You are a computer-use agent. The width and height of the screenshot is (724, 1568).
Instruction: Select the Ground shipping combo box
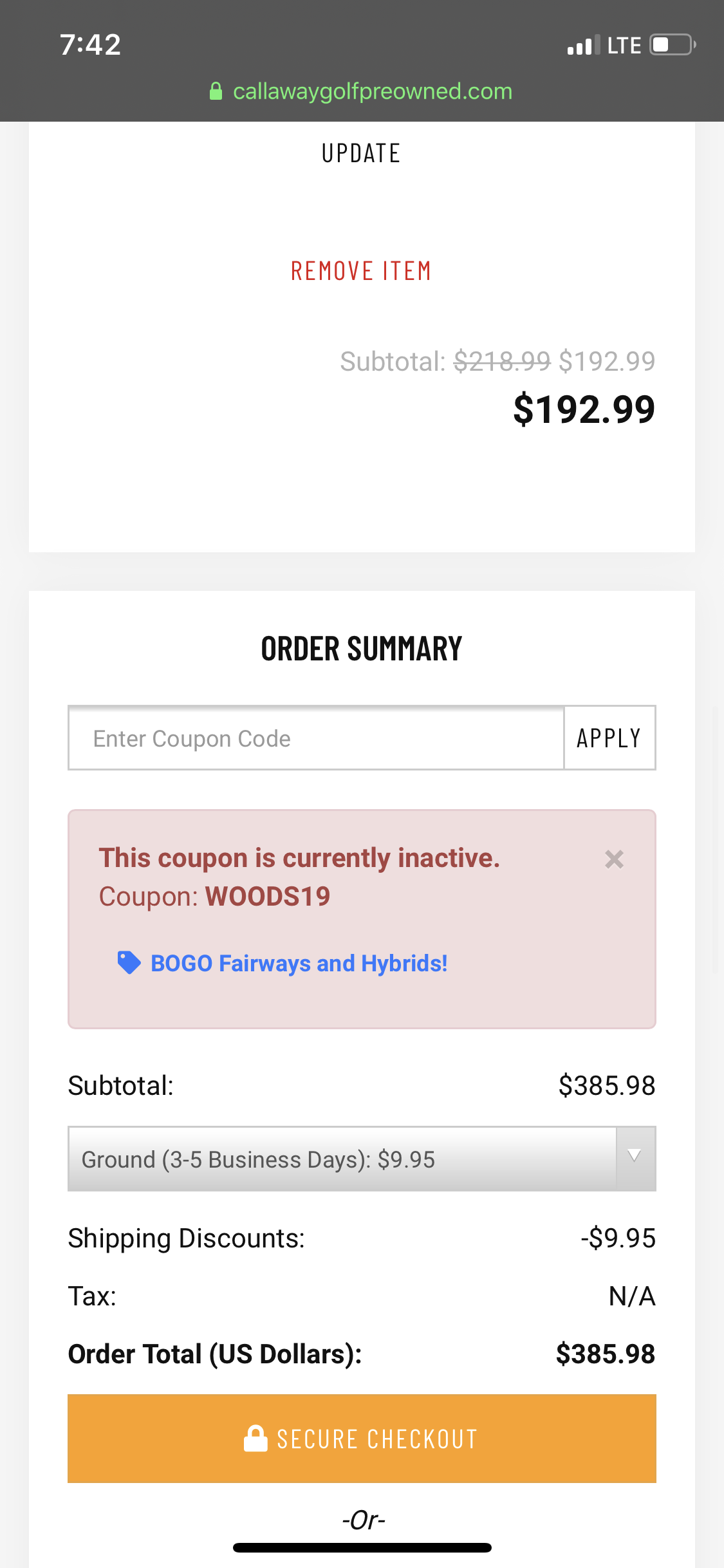tap(341, 1159)
